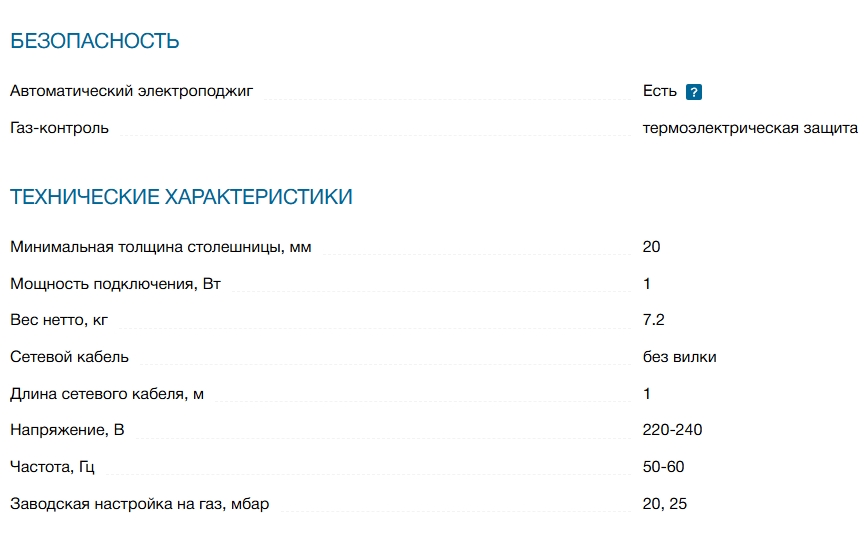
Task: Select the Вес нетто, кг label
Action: (x=59, y=319)
